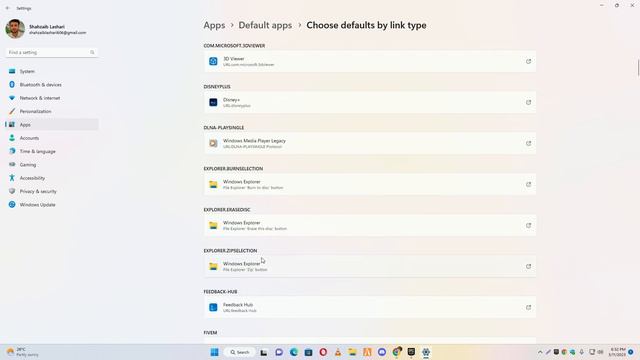Open external link arrow for DLNA-PLAYSINGLE
The image size is (640, 360).
point(528,143)
